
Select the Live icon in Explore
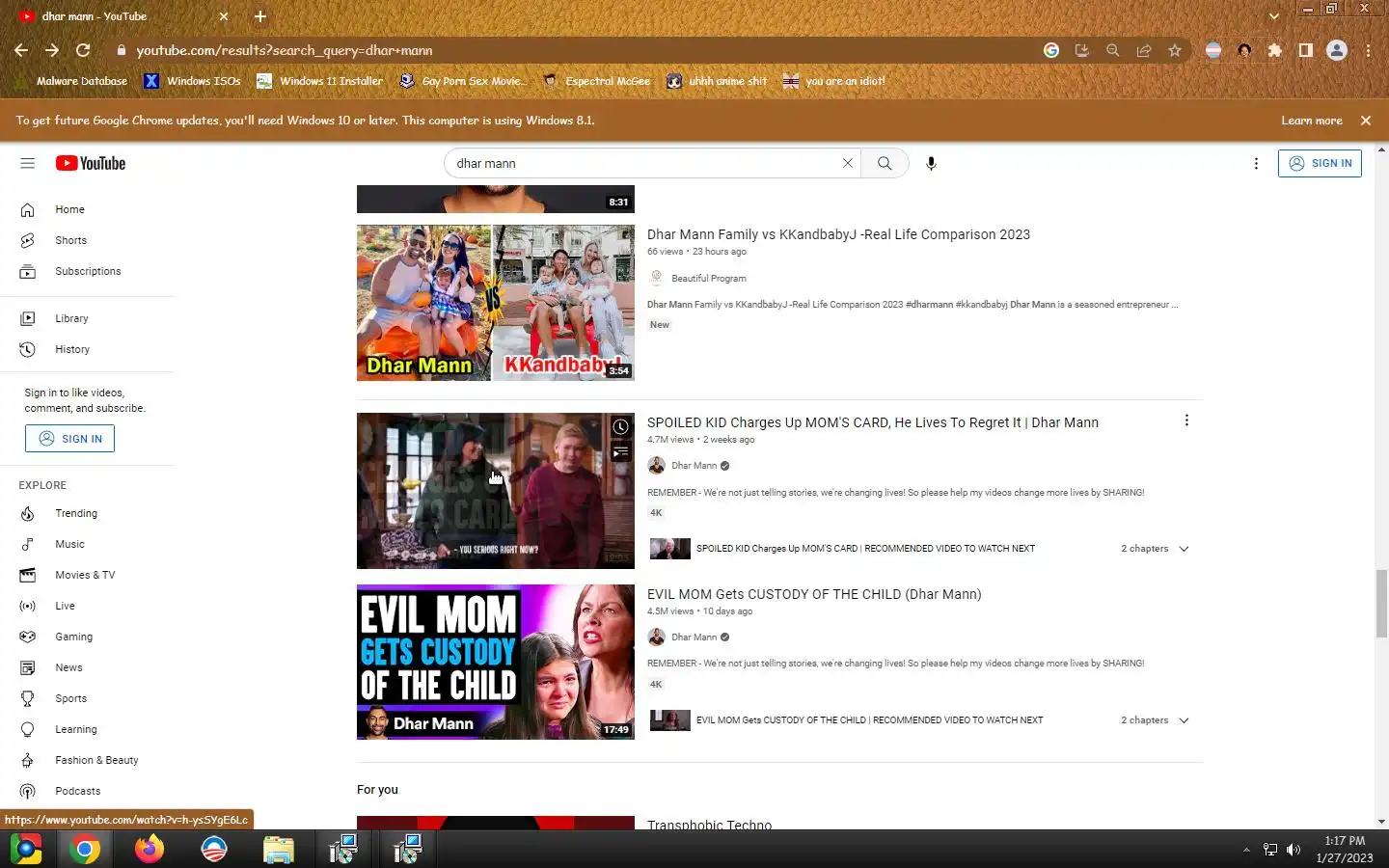27,606
